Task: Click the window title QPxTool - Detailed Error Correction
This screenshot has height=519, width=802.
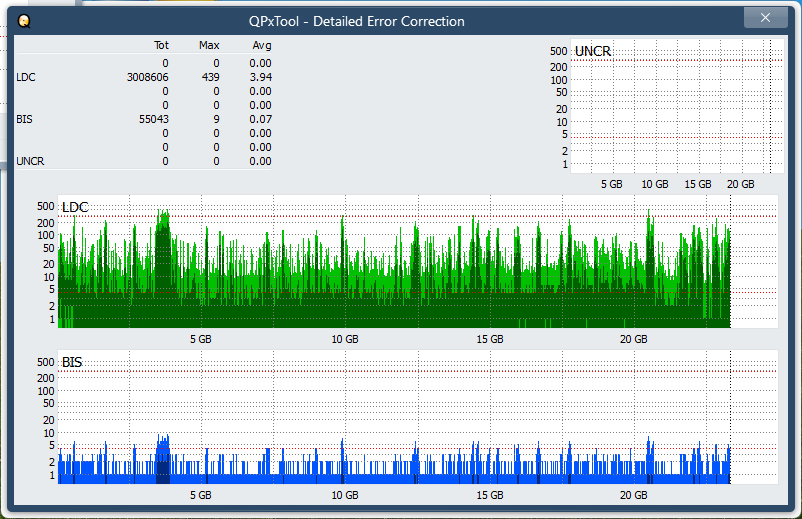Action: pyautogui.click(x=357, y=21)
